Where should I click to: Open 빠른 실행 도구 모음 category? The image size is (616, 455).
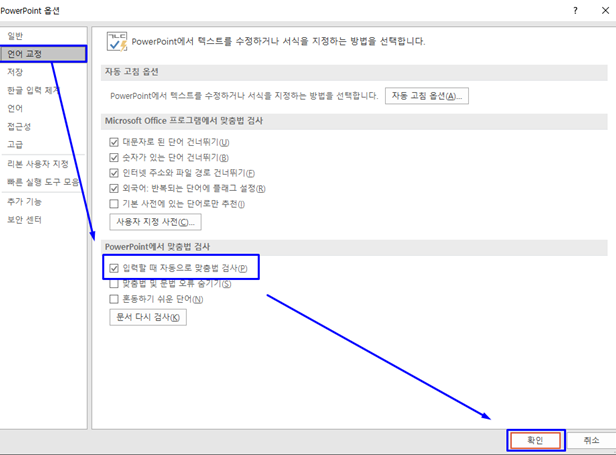tap(43, 182)
